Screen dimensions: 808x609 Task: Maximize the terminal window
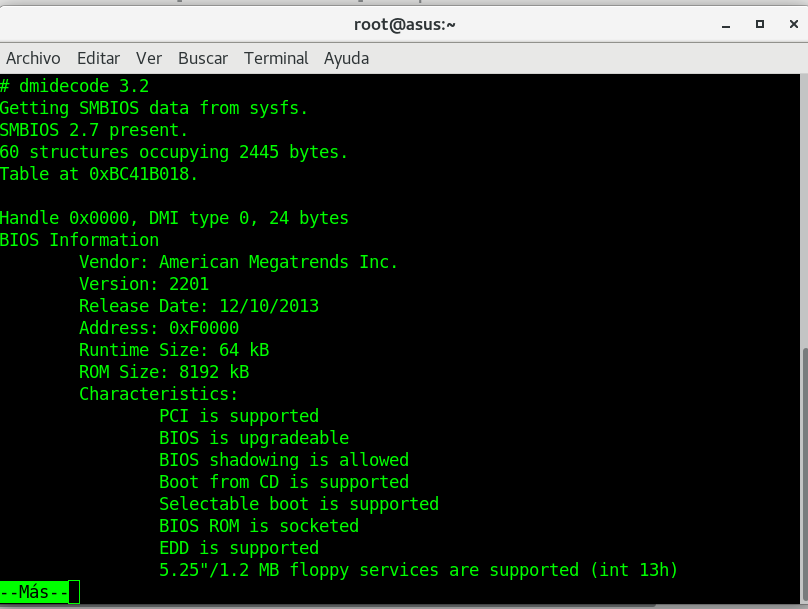pyautogui.click(x=760, y=24)
